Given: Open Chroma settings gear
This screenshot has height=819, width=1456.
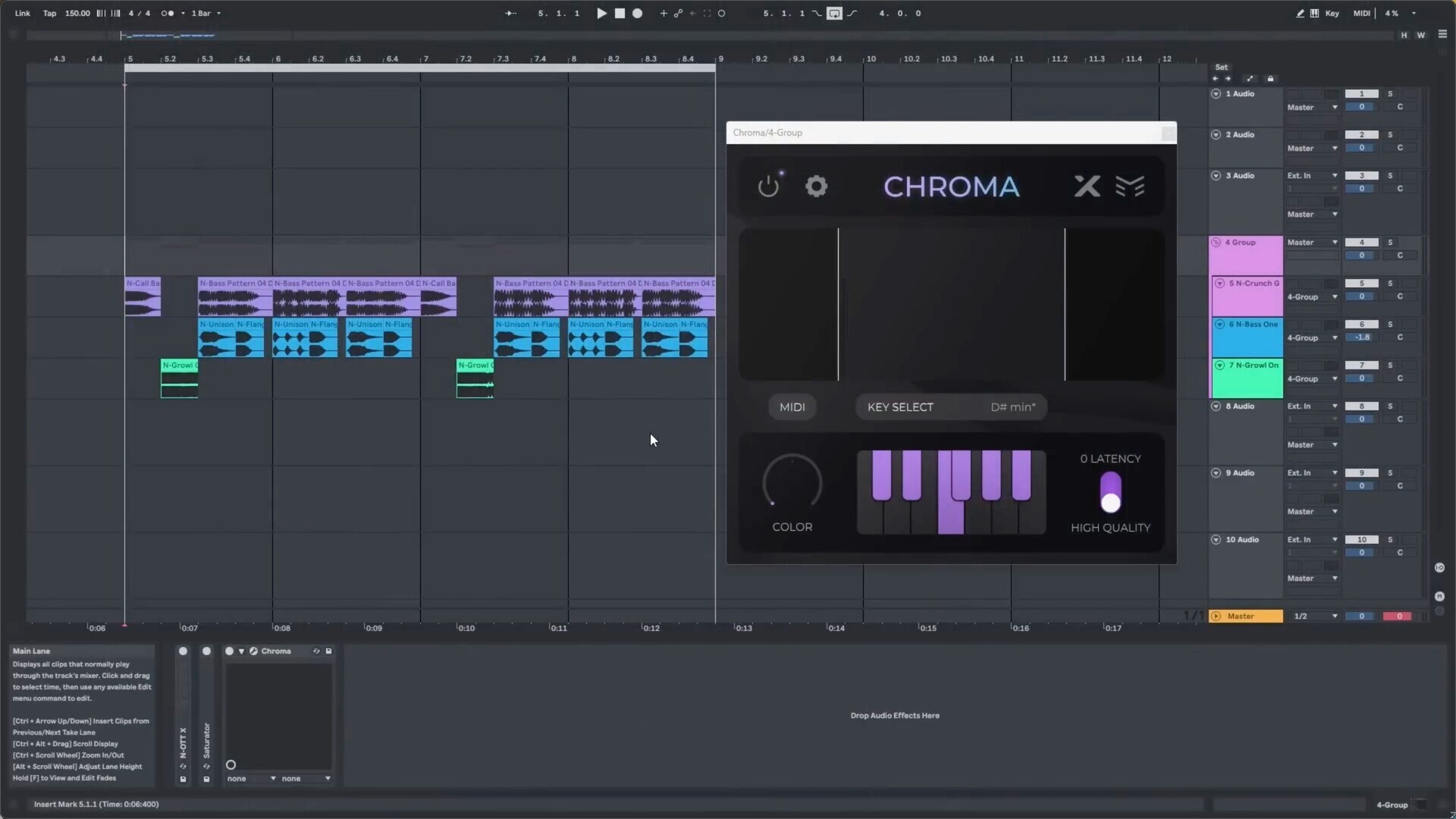Looking at the screenshot, I should coord(816,186).
